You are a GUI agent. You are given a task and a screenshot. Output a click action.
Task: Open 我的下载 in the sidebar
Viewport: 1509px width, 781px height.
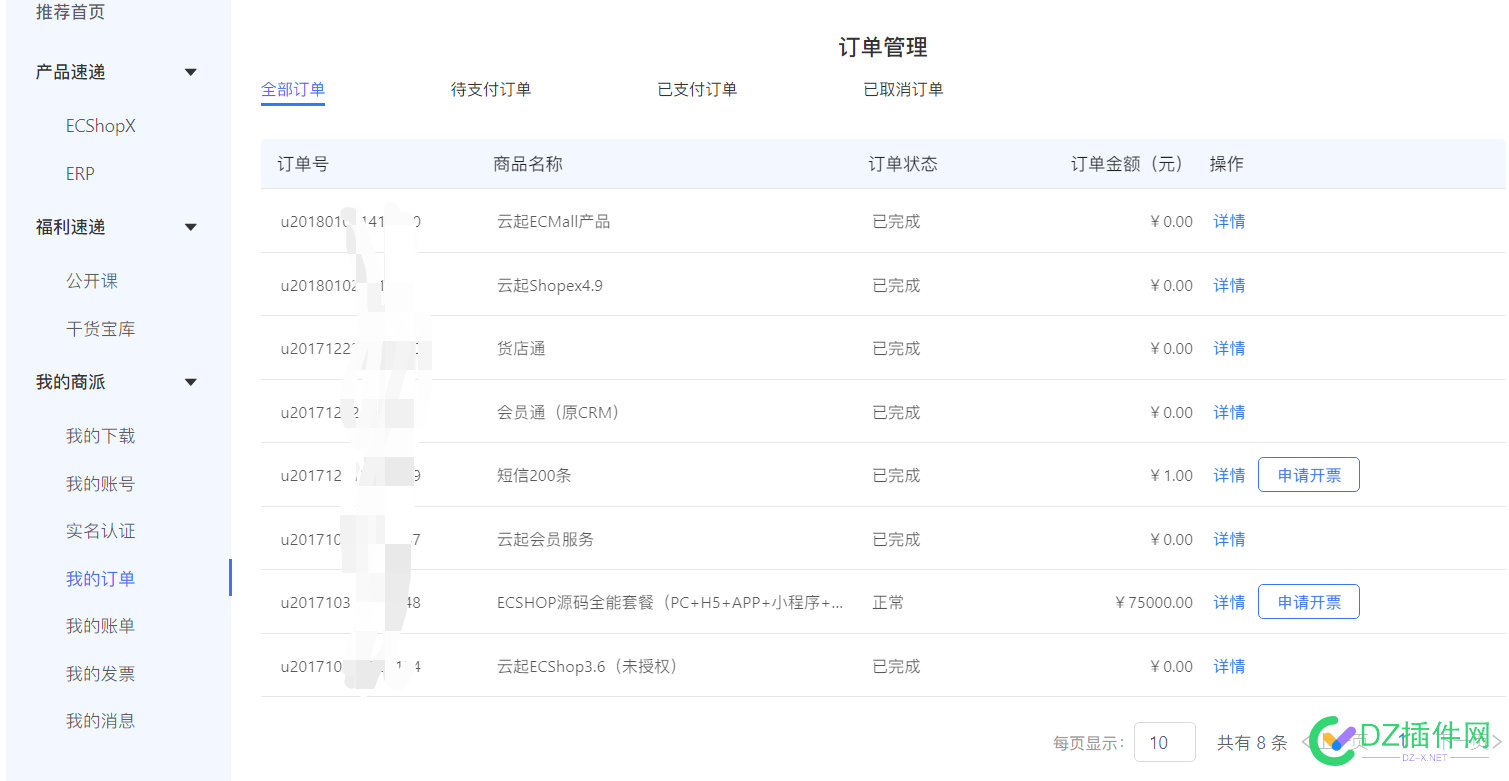coord(100,436)
